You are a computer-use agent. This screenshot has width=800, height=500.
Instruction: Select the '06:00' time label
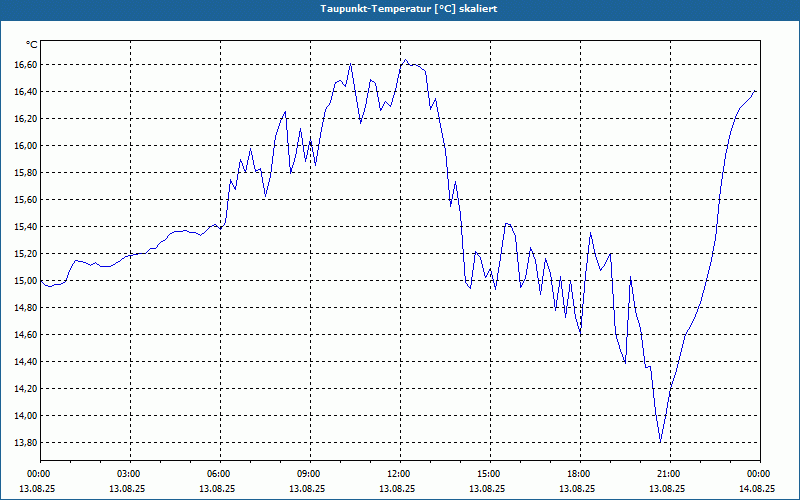(x=220, y=474)
